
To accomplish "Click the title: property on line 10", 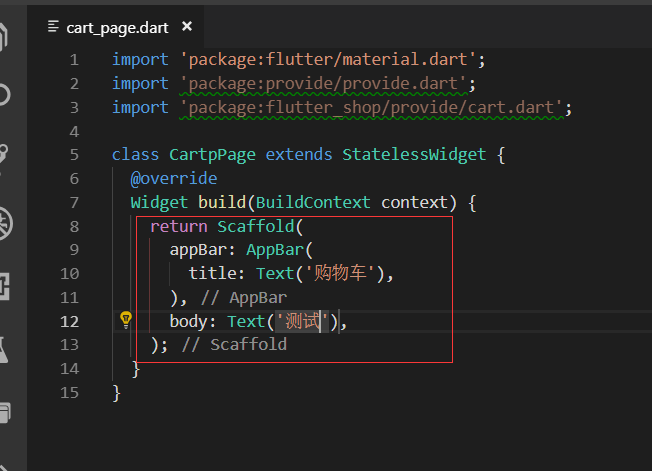I will pyautogui.click(x=217, y=274).
